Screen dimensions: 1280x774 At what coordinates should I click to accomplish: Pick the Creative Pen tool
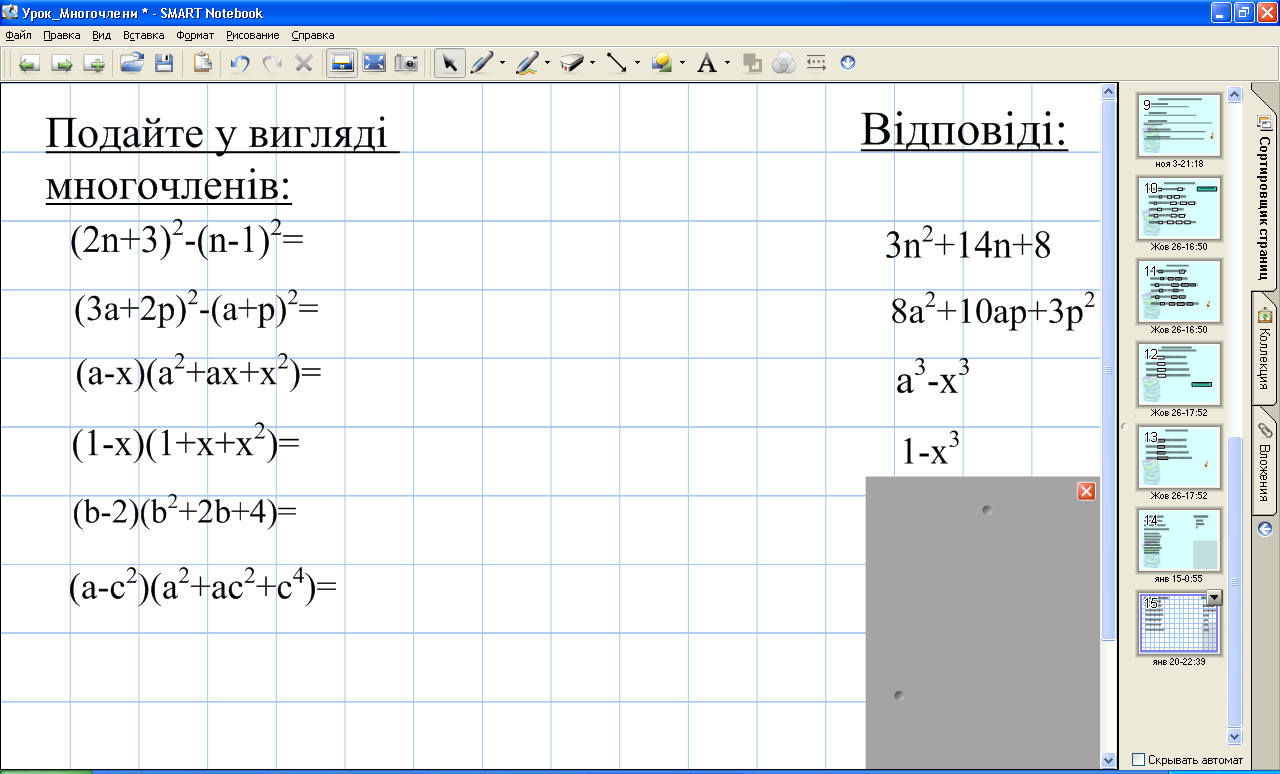[527, 64]
